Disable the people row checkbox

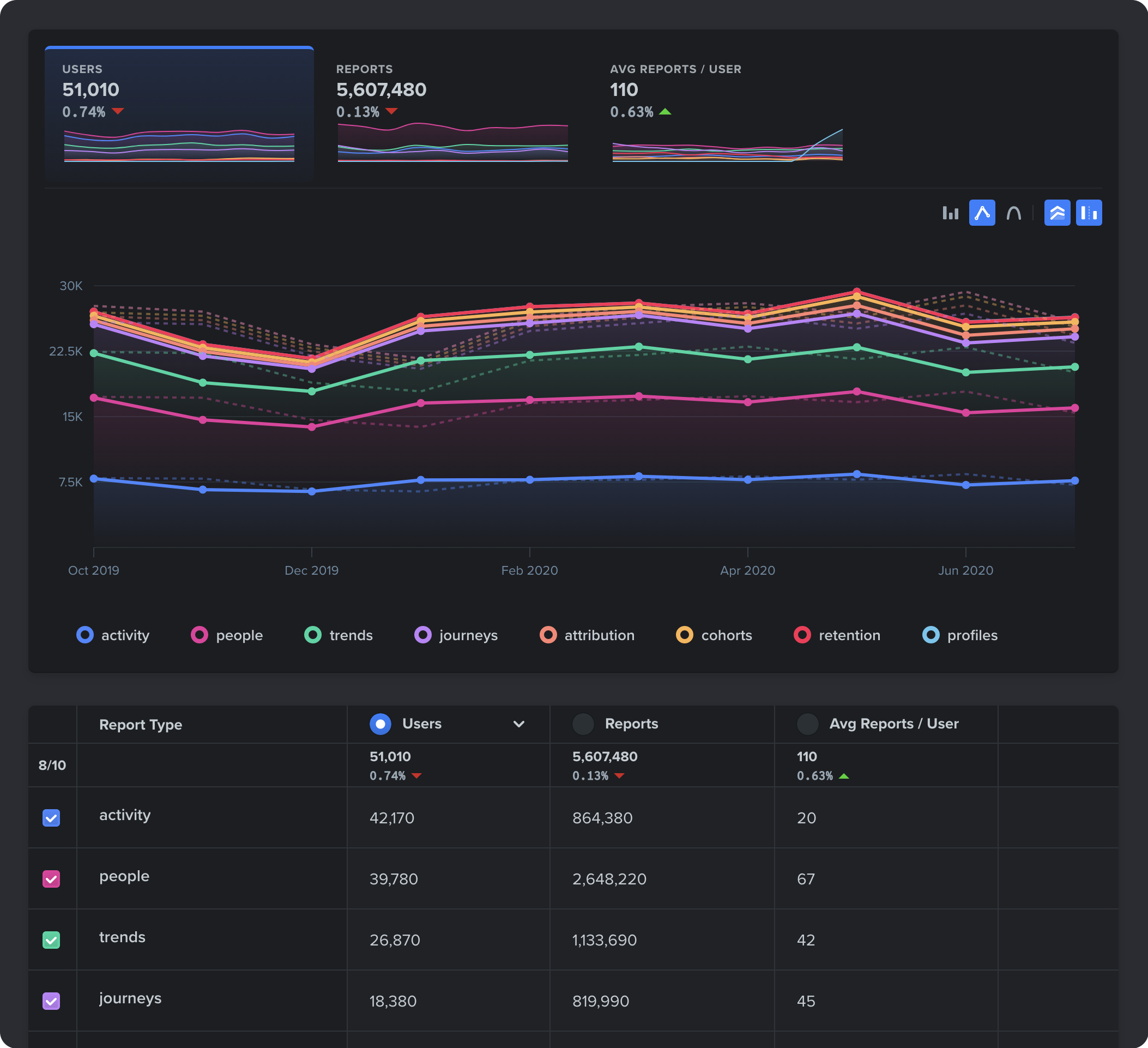tap(52, 879)
